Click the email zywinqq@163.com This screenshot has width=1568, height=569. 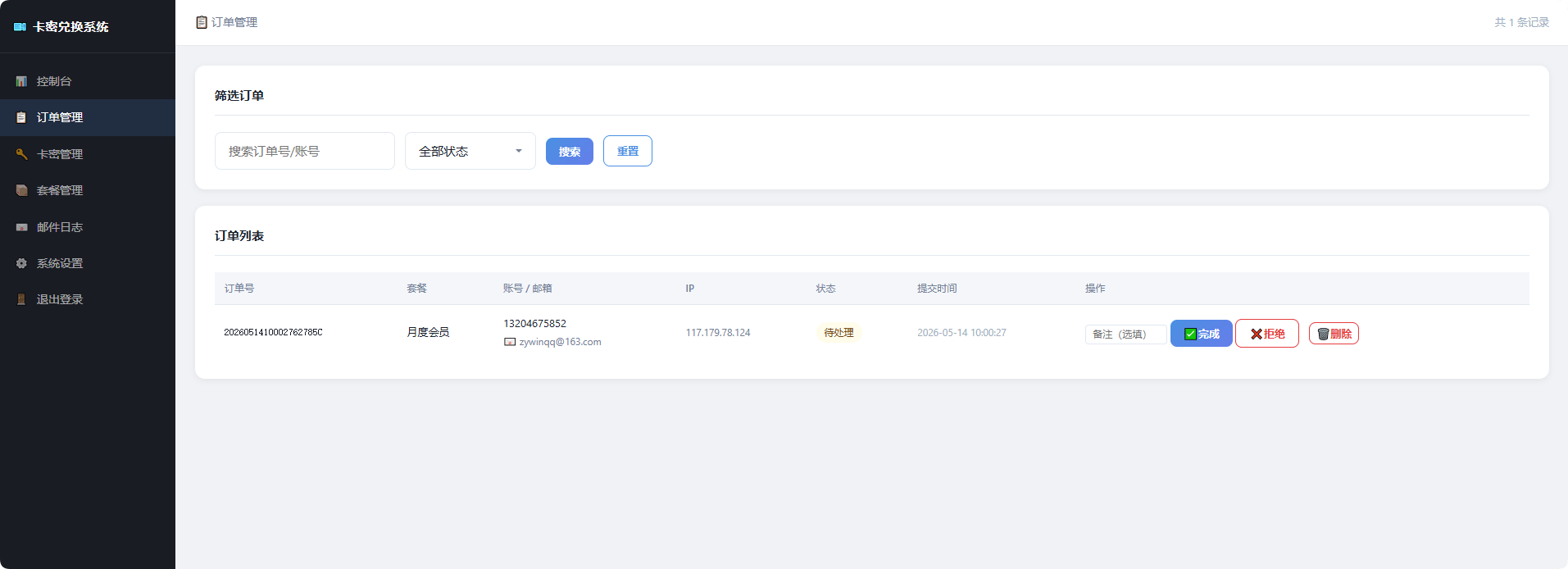pyautogui.click(x=560, y=342)
